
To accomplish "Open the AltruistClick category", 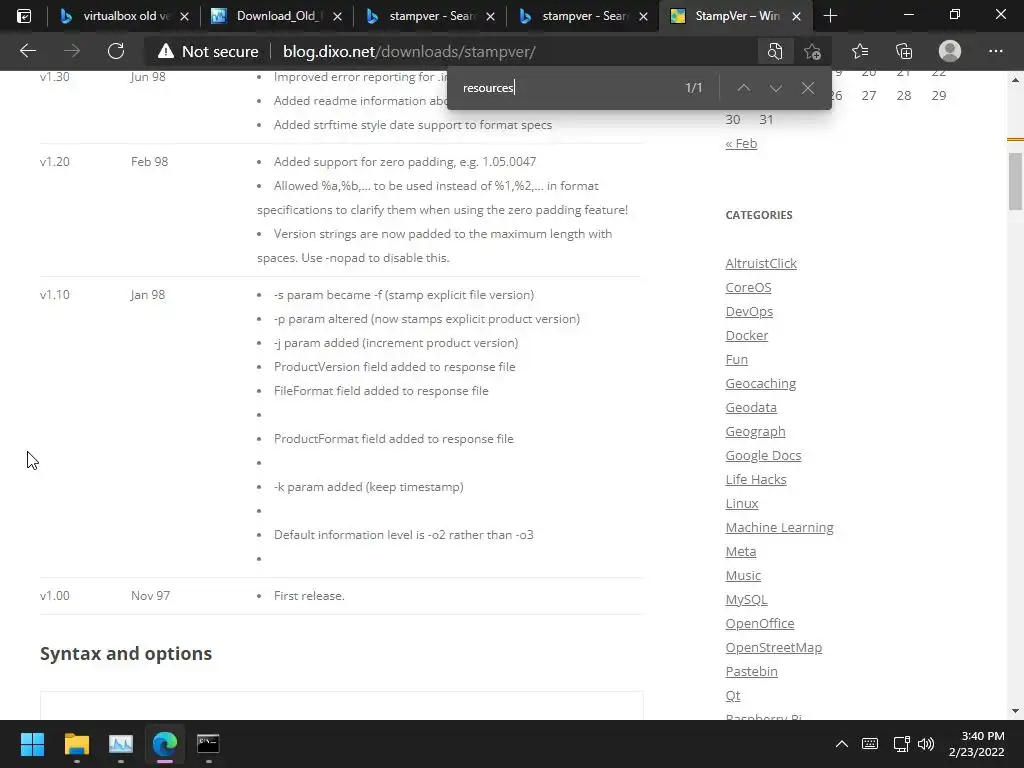I will [761, 263].
